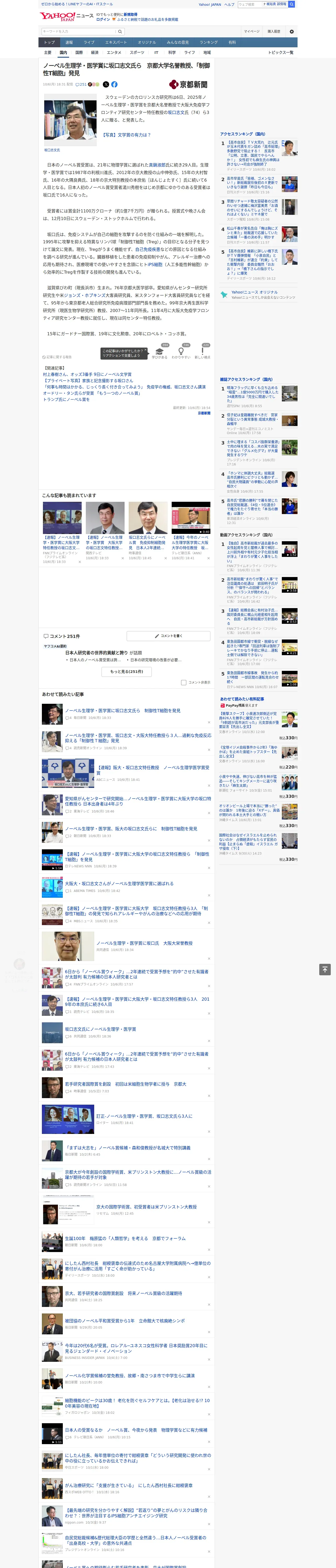The width and height of the screenshot is (336, 1568).
Task: Share article on Facebook
Action: point(114,85)
